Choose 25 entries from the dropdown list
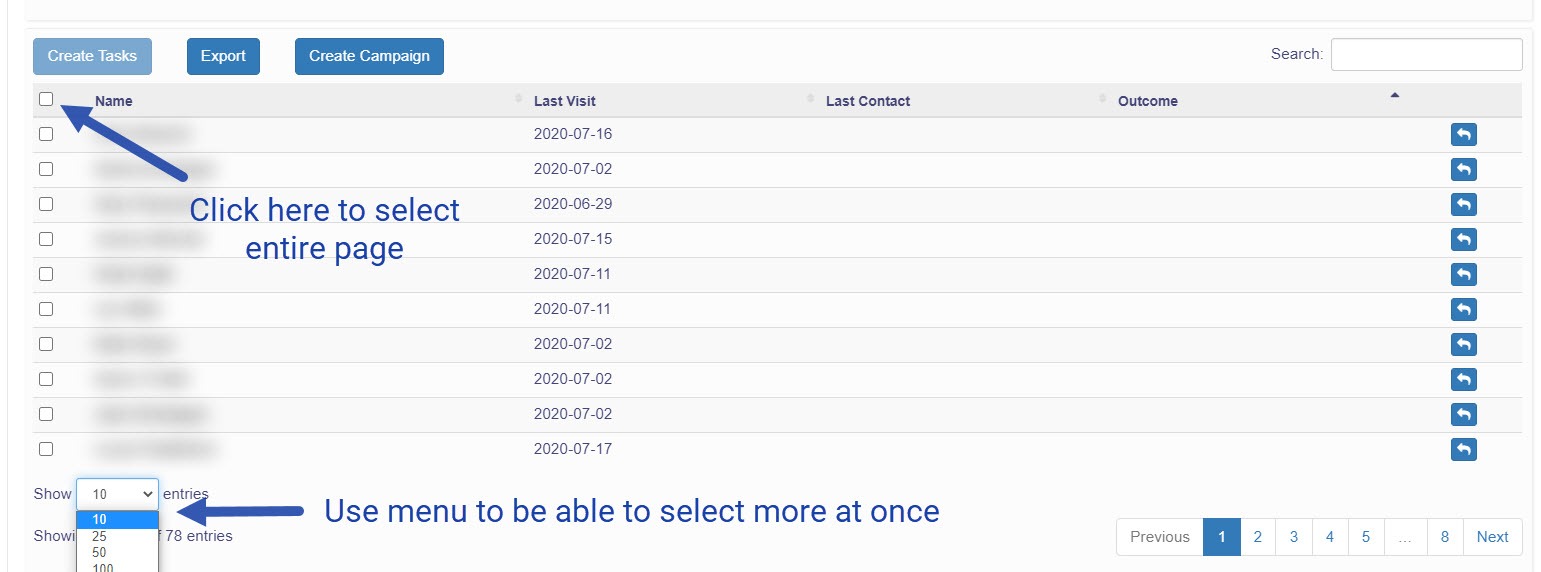Viewport: 1541px width, 572px height. coord(100,536)
